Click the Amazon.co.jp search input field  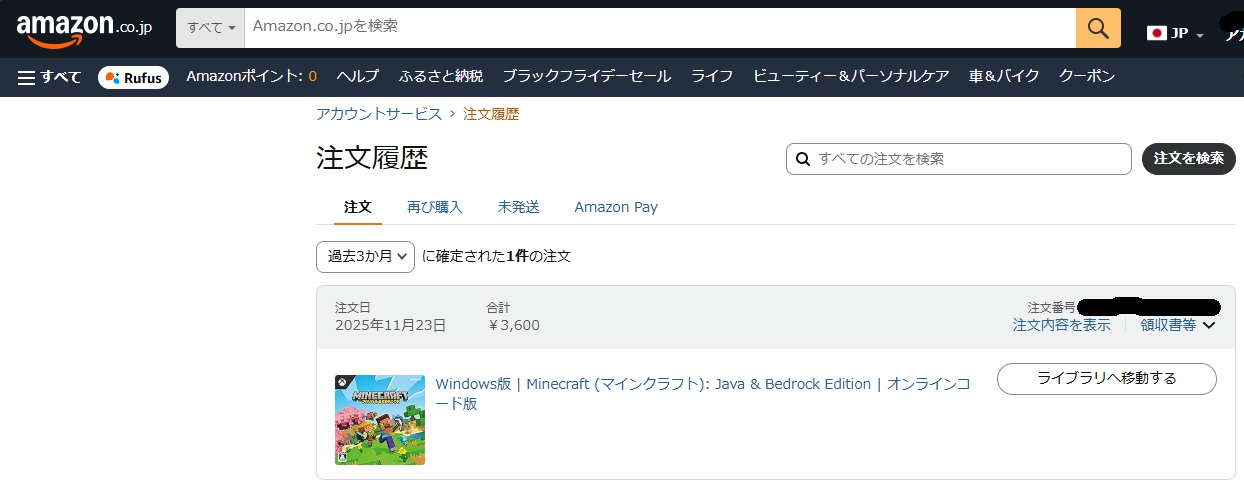pyautogui.click(x=660, y=28)
